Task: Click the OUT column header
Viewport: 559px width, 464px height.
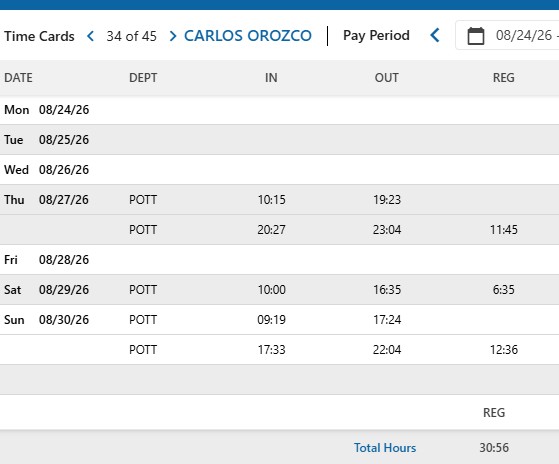Action: [x=387, y=78]
